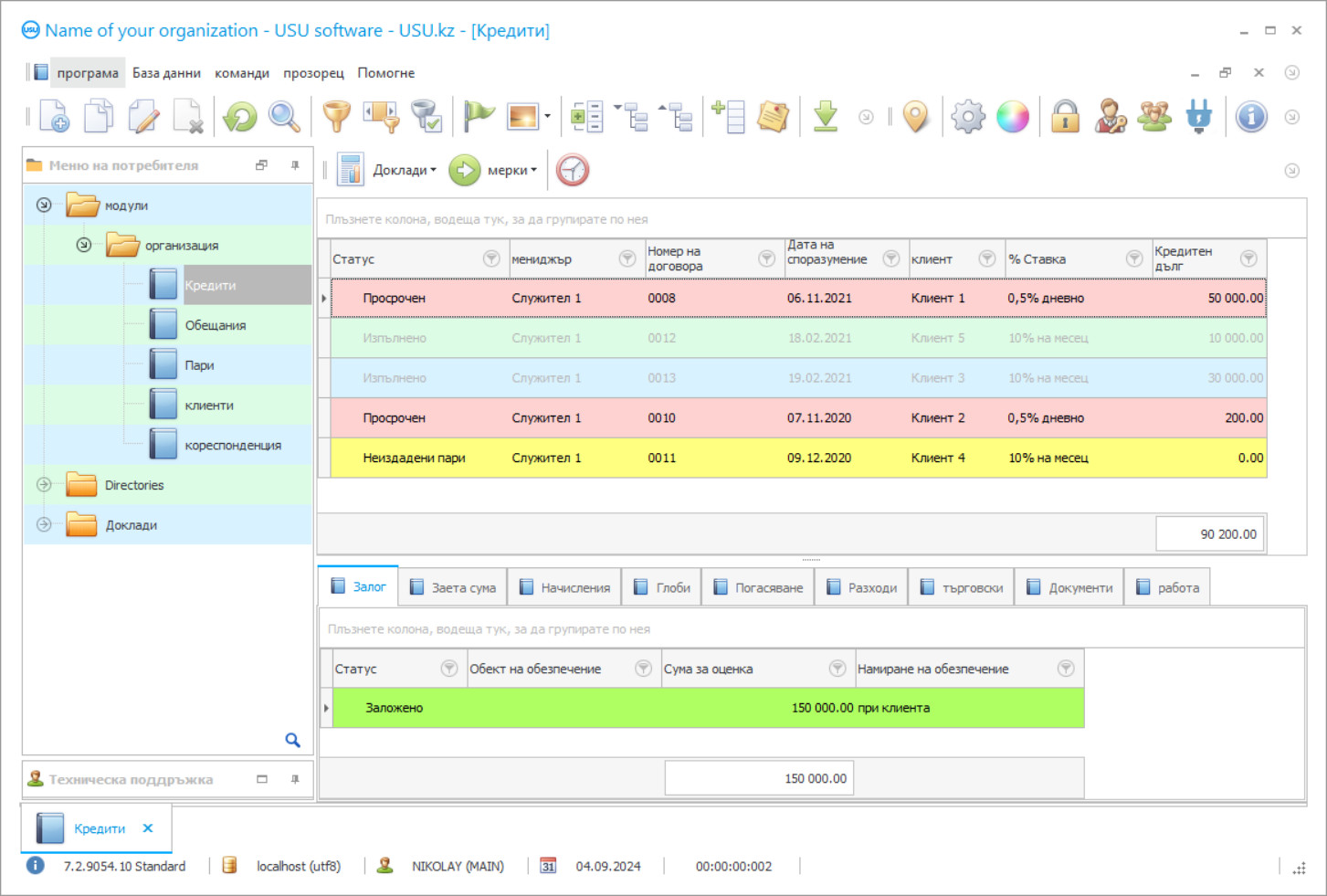The image size is (1327, 896).
Task: Click the funnel filter icon
Action: (x=336, y=117)
